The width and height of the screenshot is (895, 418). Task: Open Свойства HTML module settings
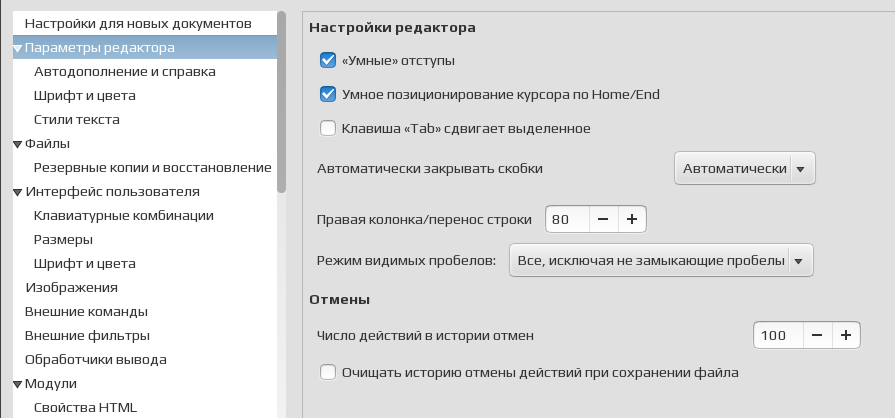[85, 407]
